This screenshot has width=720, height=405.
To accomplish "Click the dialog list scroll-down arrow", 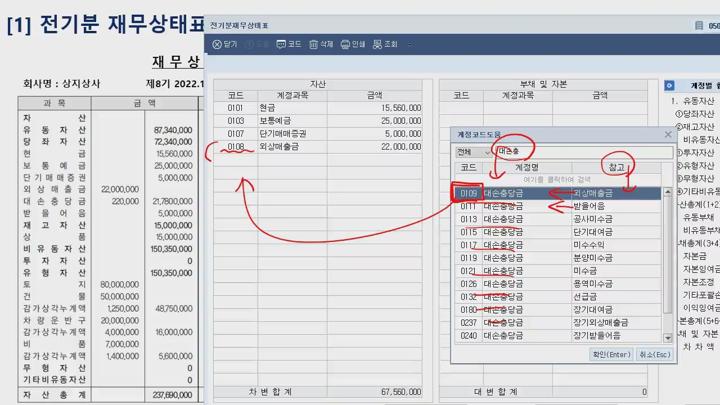I will tap(668, 338).
